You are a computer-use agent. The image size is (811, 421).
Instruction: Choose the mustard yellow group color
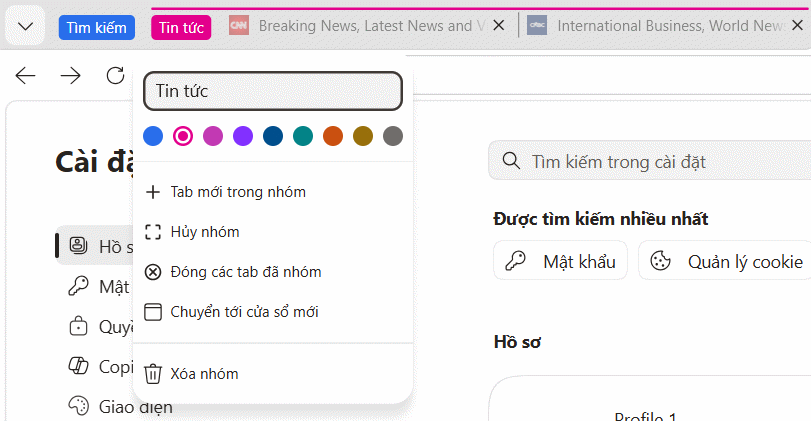tap(363, 136)
